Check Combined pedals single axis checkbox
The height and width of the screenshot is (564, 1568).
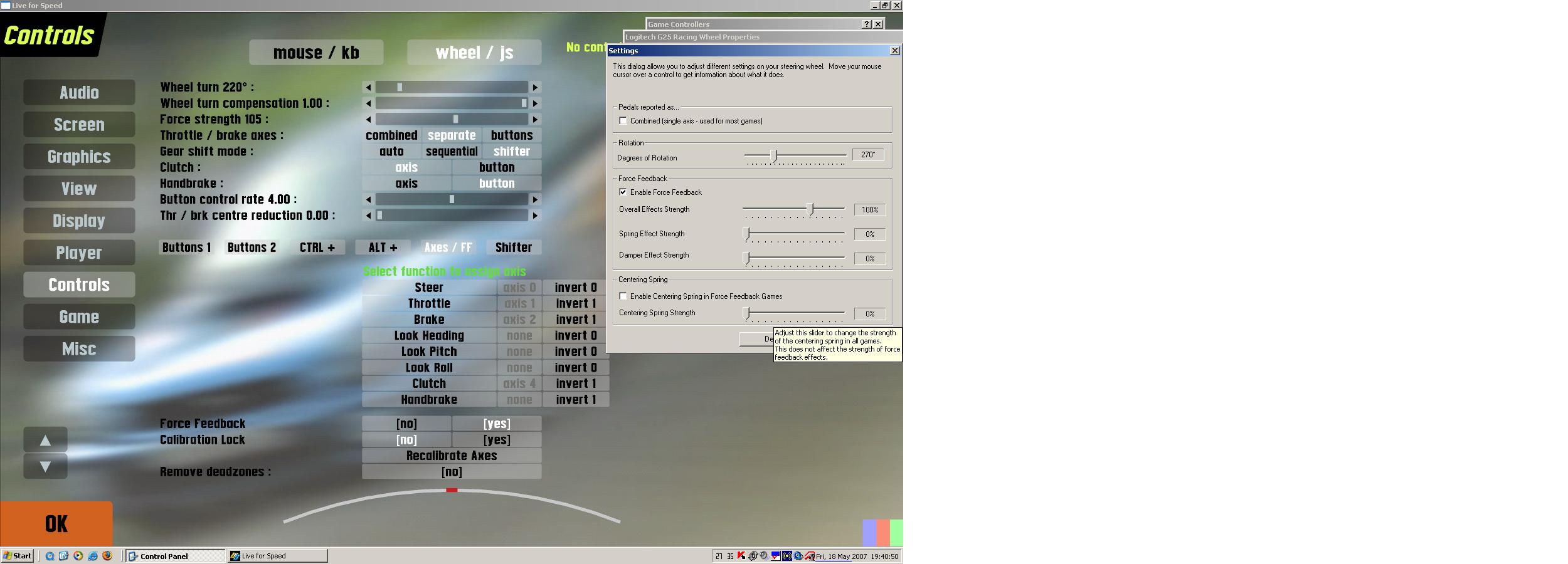pyautogui.click(x=623, y=121)
